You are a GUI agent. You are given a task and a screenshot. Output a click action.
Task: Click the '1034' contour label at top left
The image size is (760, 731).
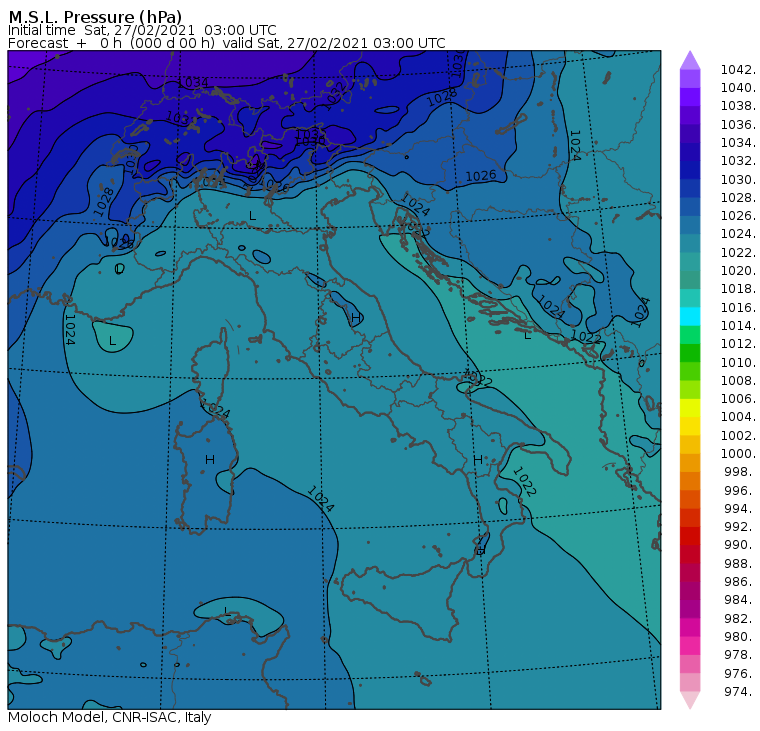(192, 83)
